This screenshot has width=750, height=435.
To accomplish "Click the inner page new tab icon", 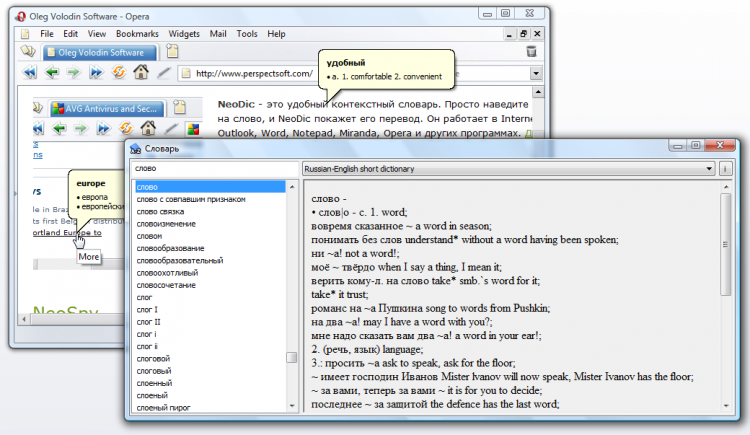I will tap(180, 107).
